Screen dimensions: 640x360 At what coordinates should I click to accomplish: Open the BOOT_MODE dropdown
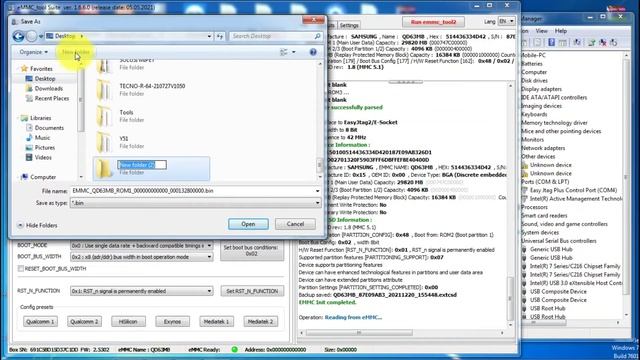(209, 246)
